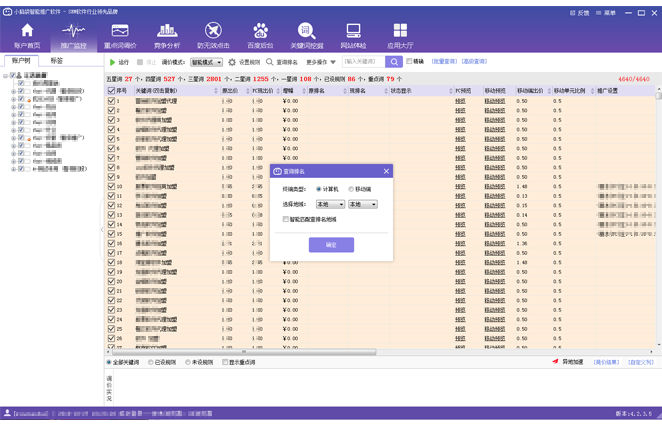Image resolution: width=662 pixels, height=426 pixels.
Task: Click the 确定 confirm button
Action: tap(331, 245)
